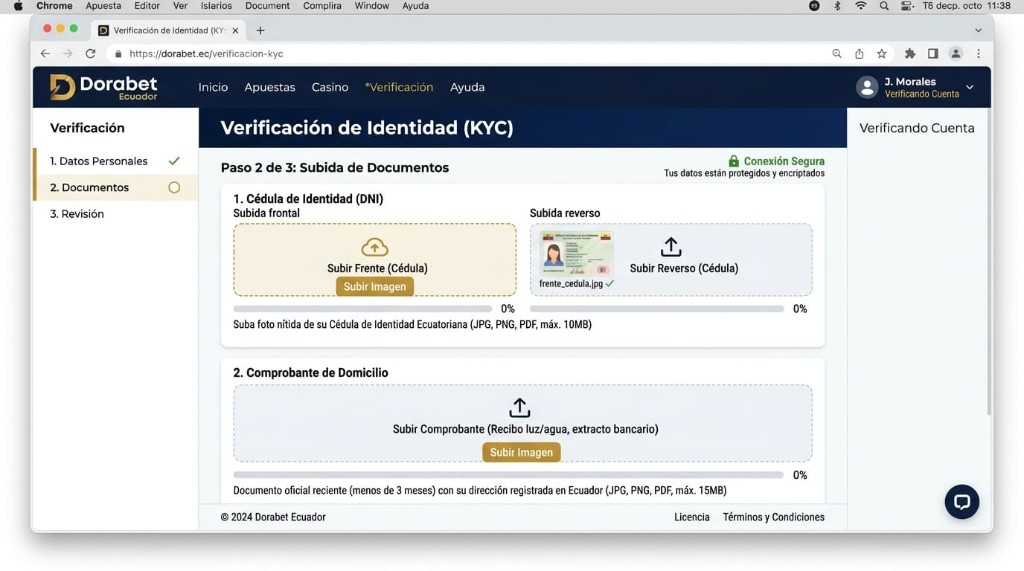1024x571 pixels.
Task: Click the cloud upload icon for Subir Frente
Action: (375, 247)
